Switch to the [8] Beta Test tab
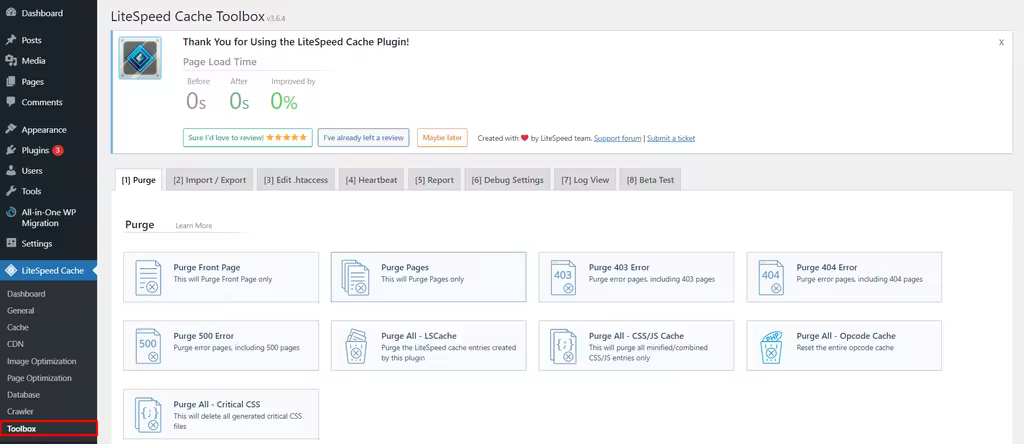 point(650,180)
